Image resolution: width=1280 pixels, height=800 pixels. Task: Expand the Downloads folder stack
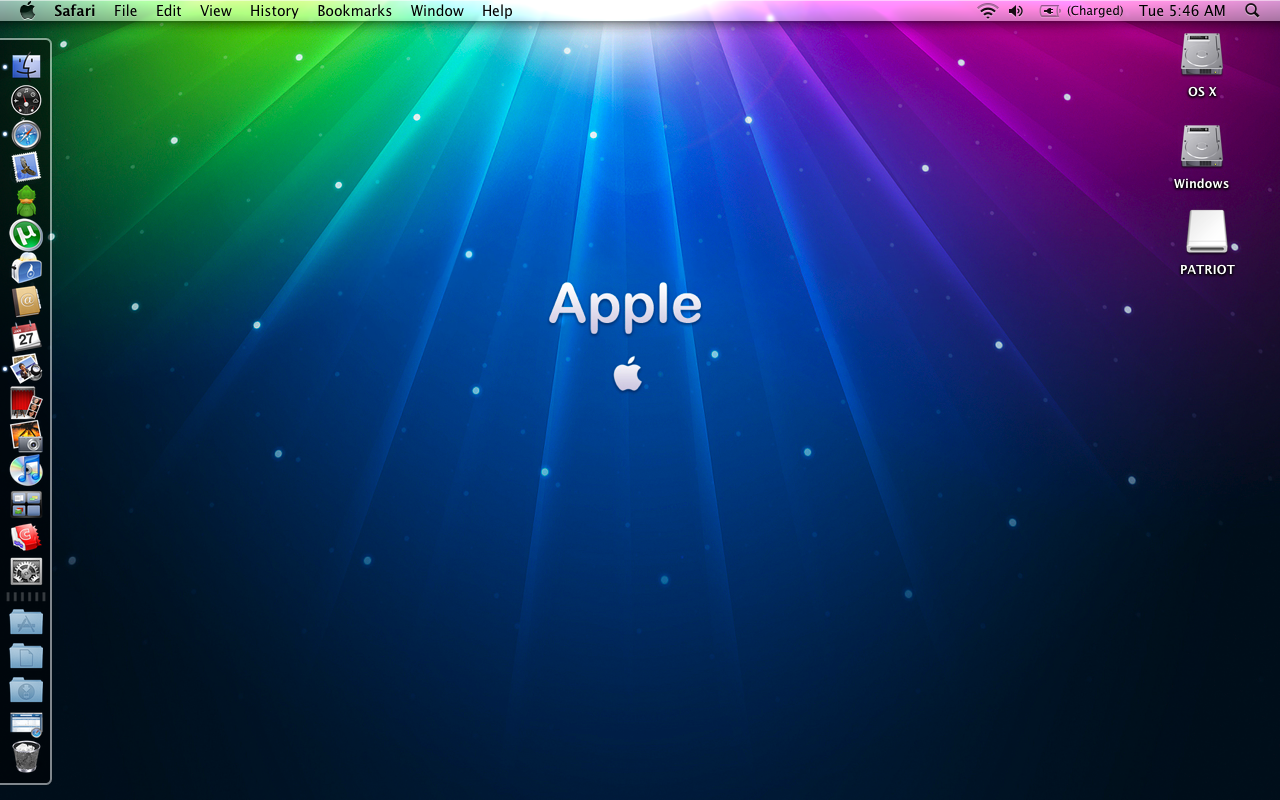coord(26,690)
